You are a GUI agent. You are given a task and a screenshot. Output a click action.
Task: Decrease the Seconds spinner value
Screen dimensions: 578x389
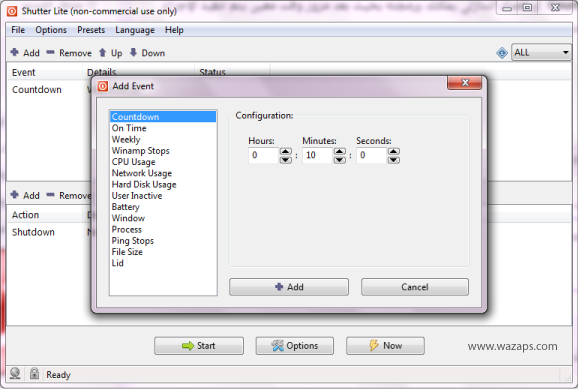(x=394, y=160)
